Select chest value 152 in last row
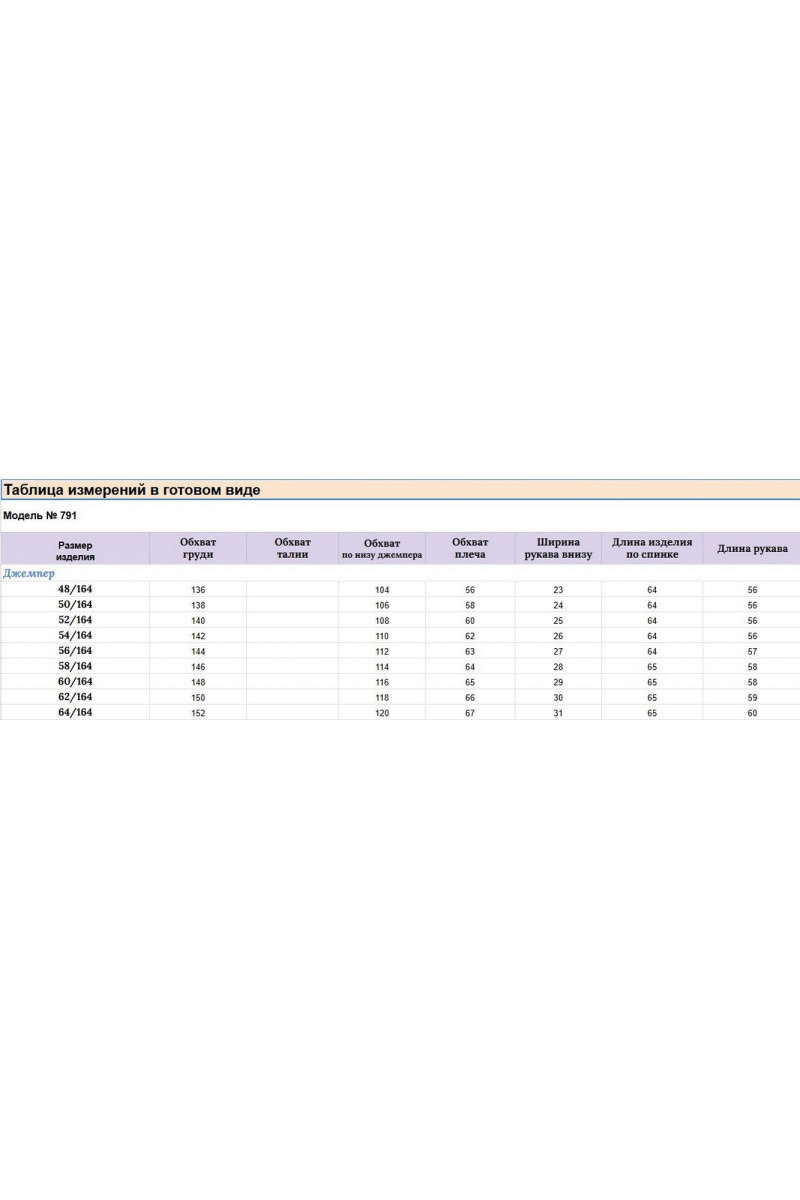 click(198, 713)
